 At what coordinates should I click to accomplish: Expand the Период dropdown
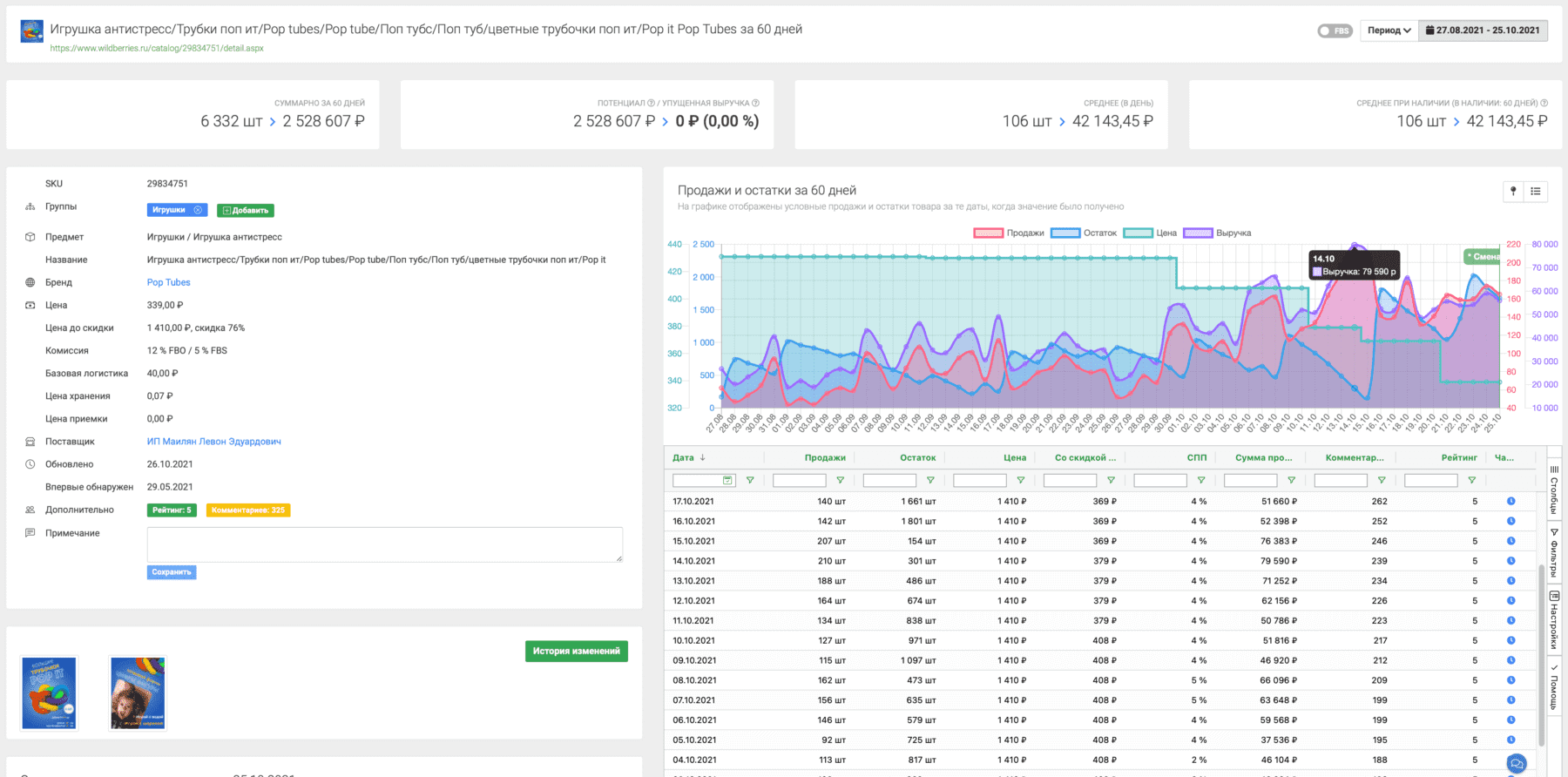[x=1389, y=30]
